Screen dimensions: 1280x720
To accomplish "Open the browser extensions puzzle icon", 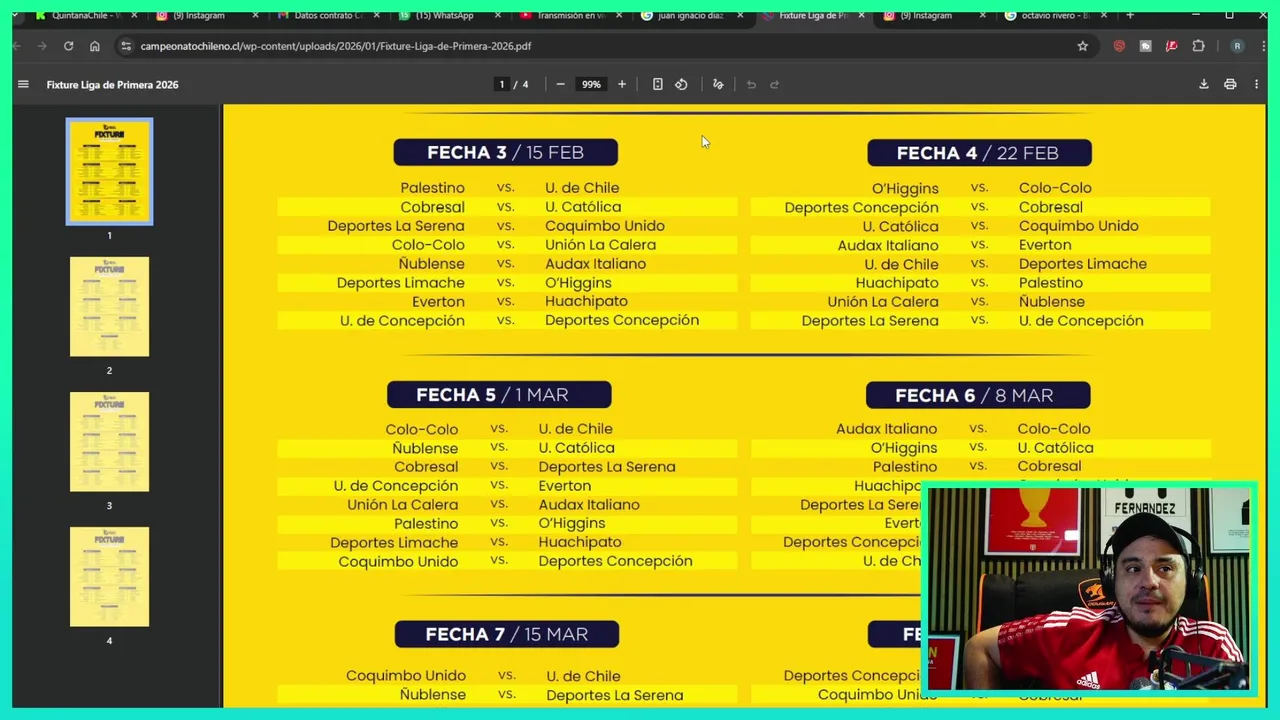I will pos(1198,46).
